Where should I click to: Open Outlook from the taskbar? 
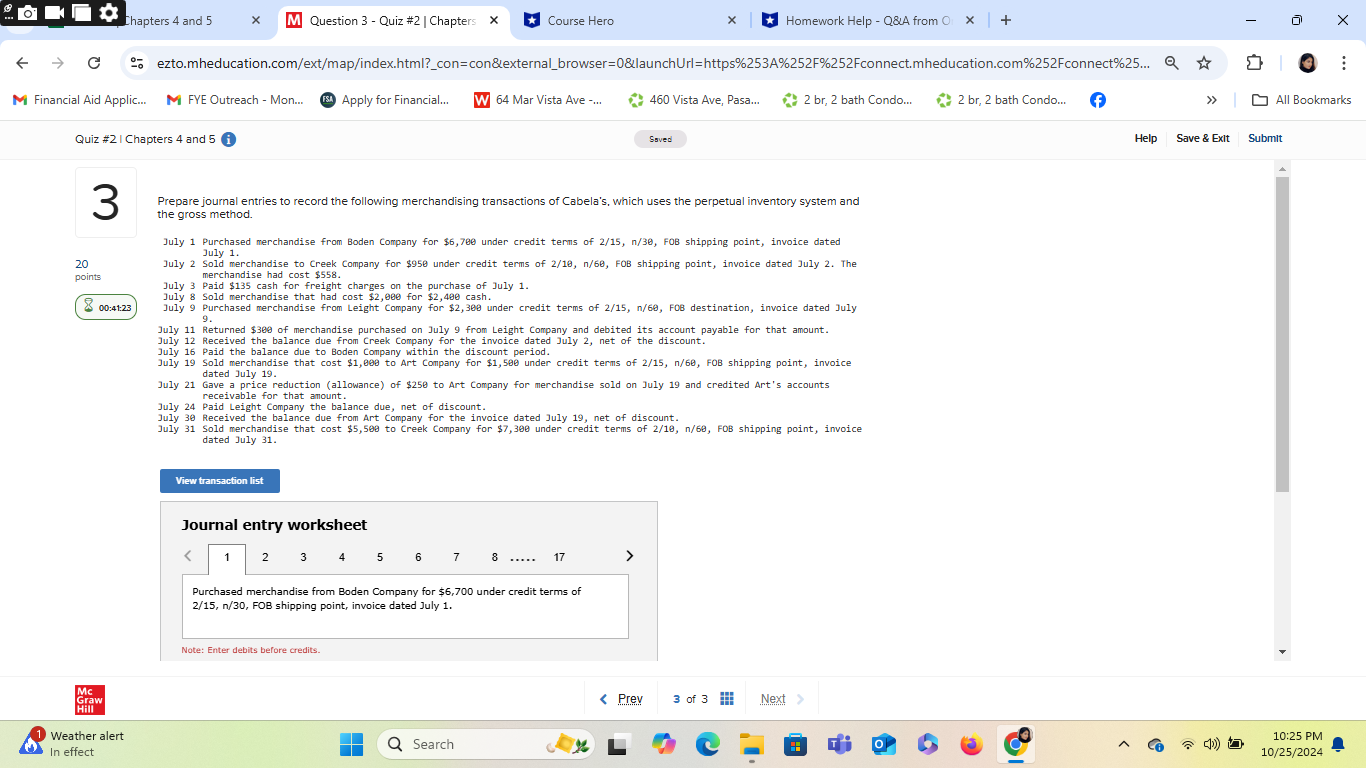click(883, 744)
